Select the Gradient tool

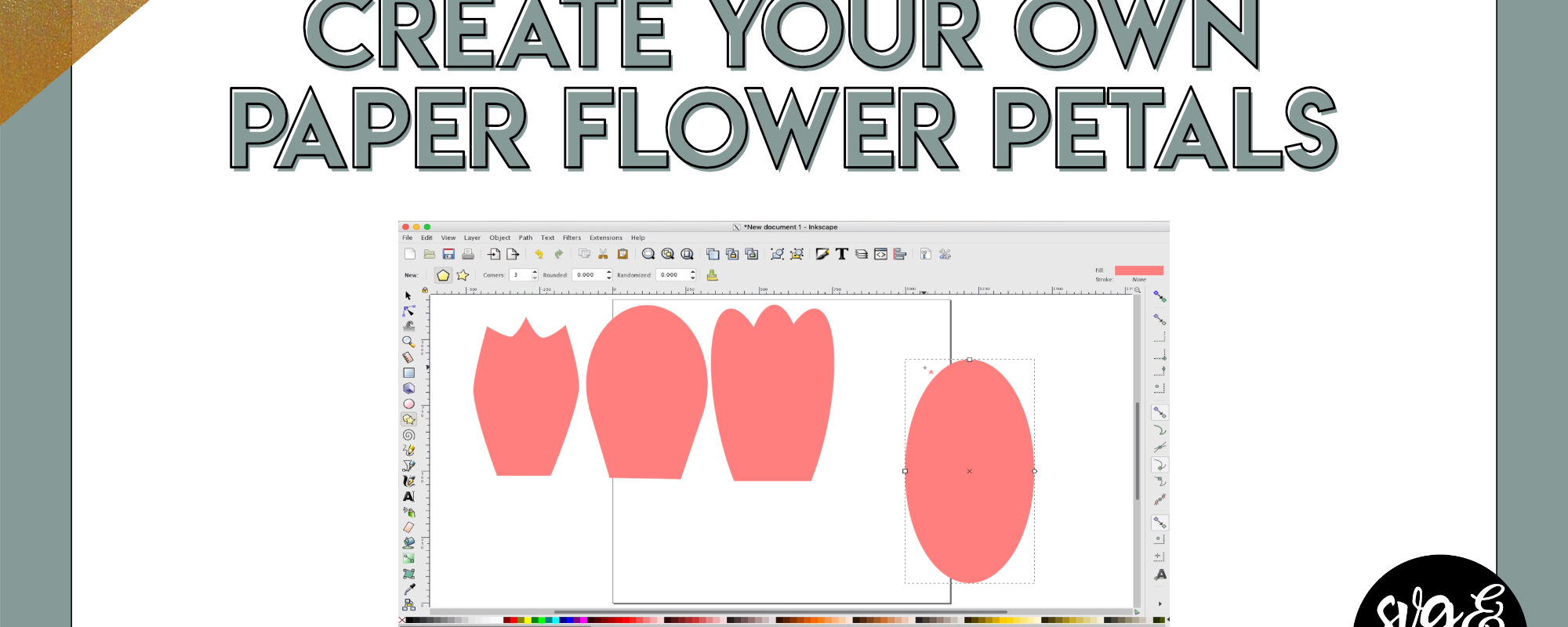coord(408,558)
